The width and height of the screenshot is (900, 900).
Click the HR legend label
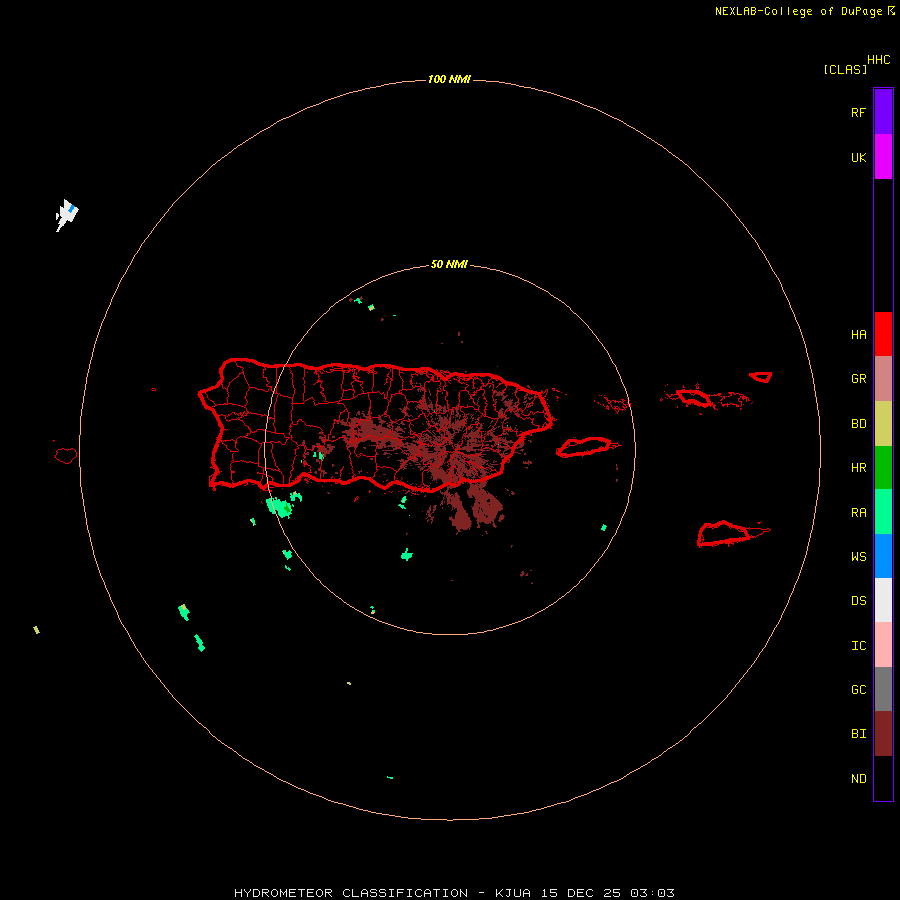(858, 468)
